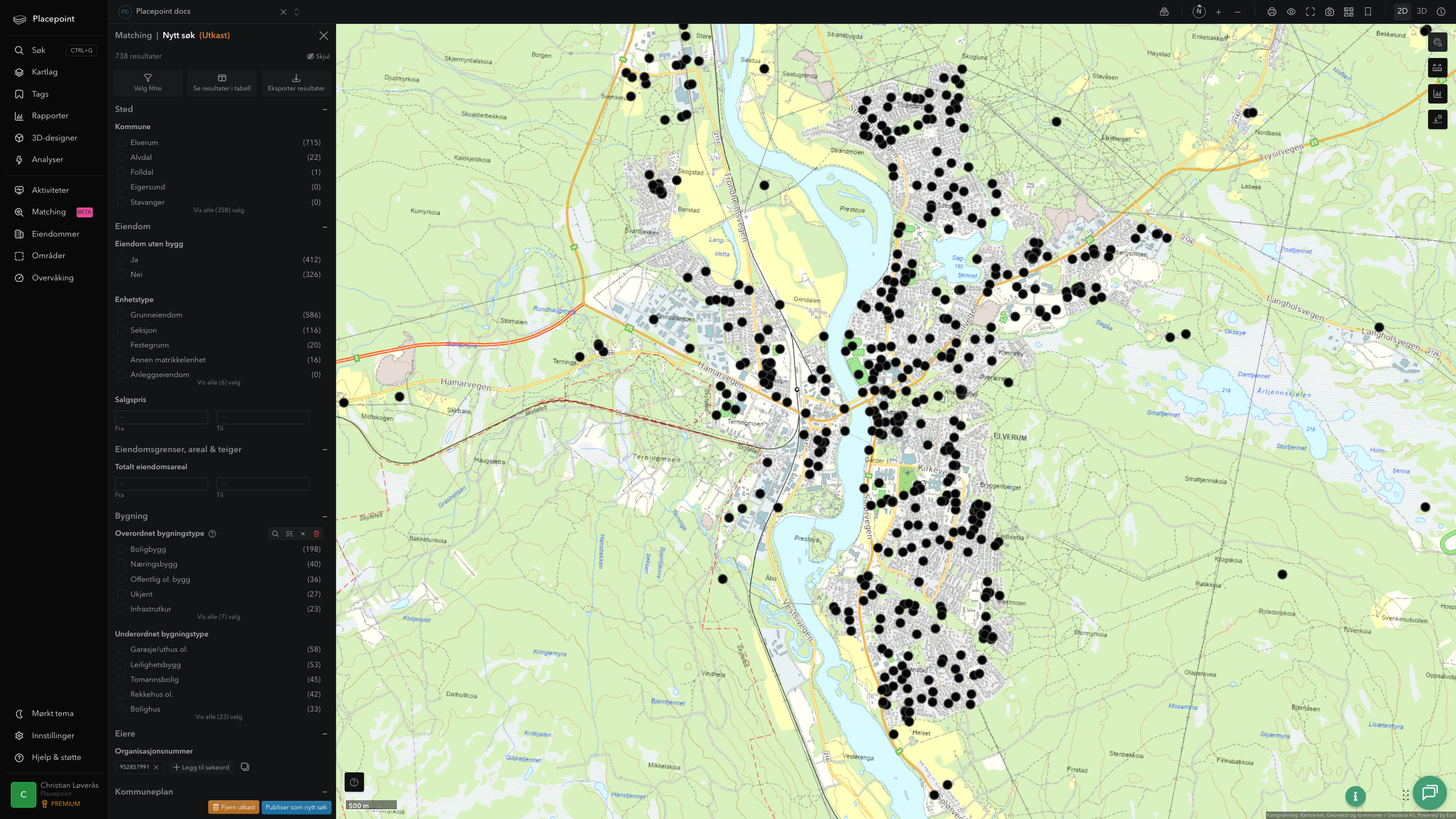Delete the Overordnet bygningstype filter

(x=317, y=533)
